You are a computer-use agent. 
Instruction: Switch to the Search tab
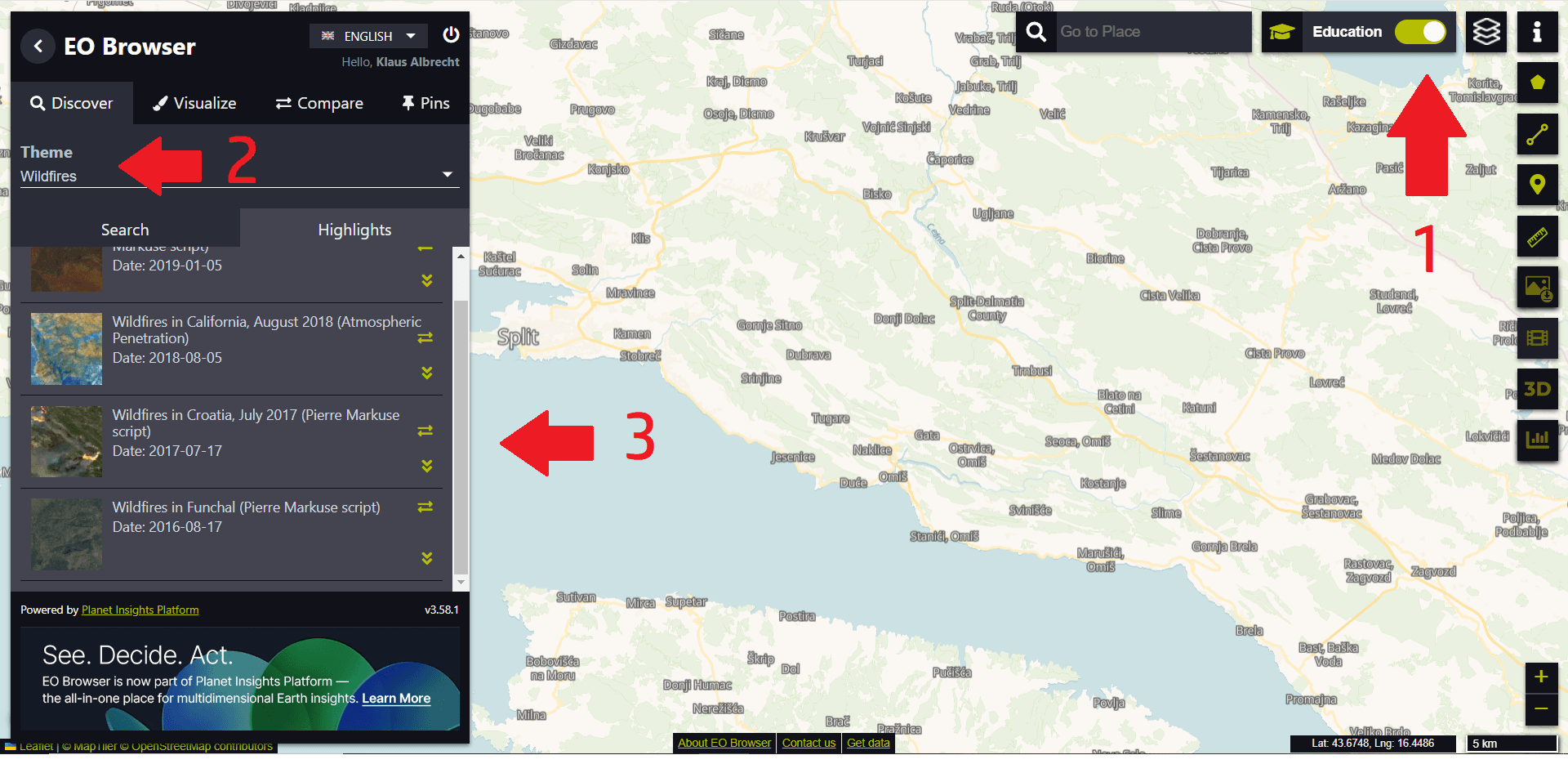[125, 230]
